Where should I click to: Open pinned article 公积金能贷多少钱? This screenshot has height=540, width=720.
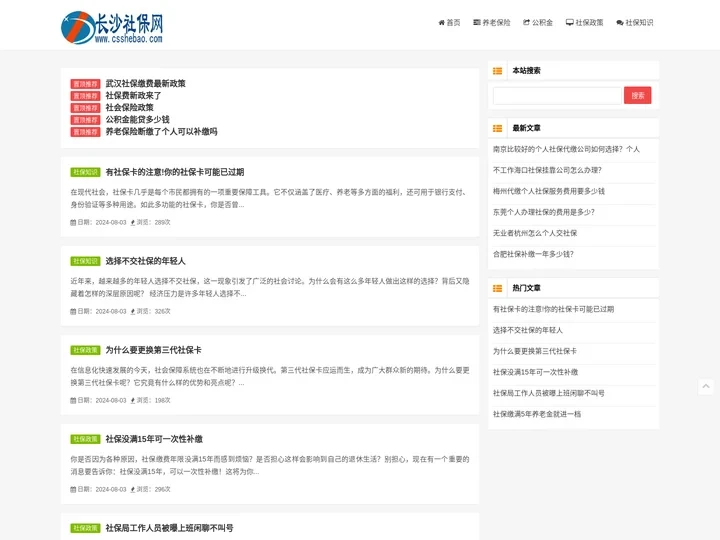[137, 119]
